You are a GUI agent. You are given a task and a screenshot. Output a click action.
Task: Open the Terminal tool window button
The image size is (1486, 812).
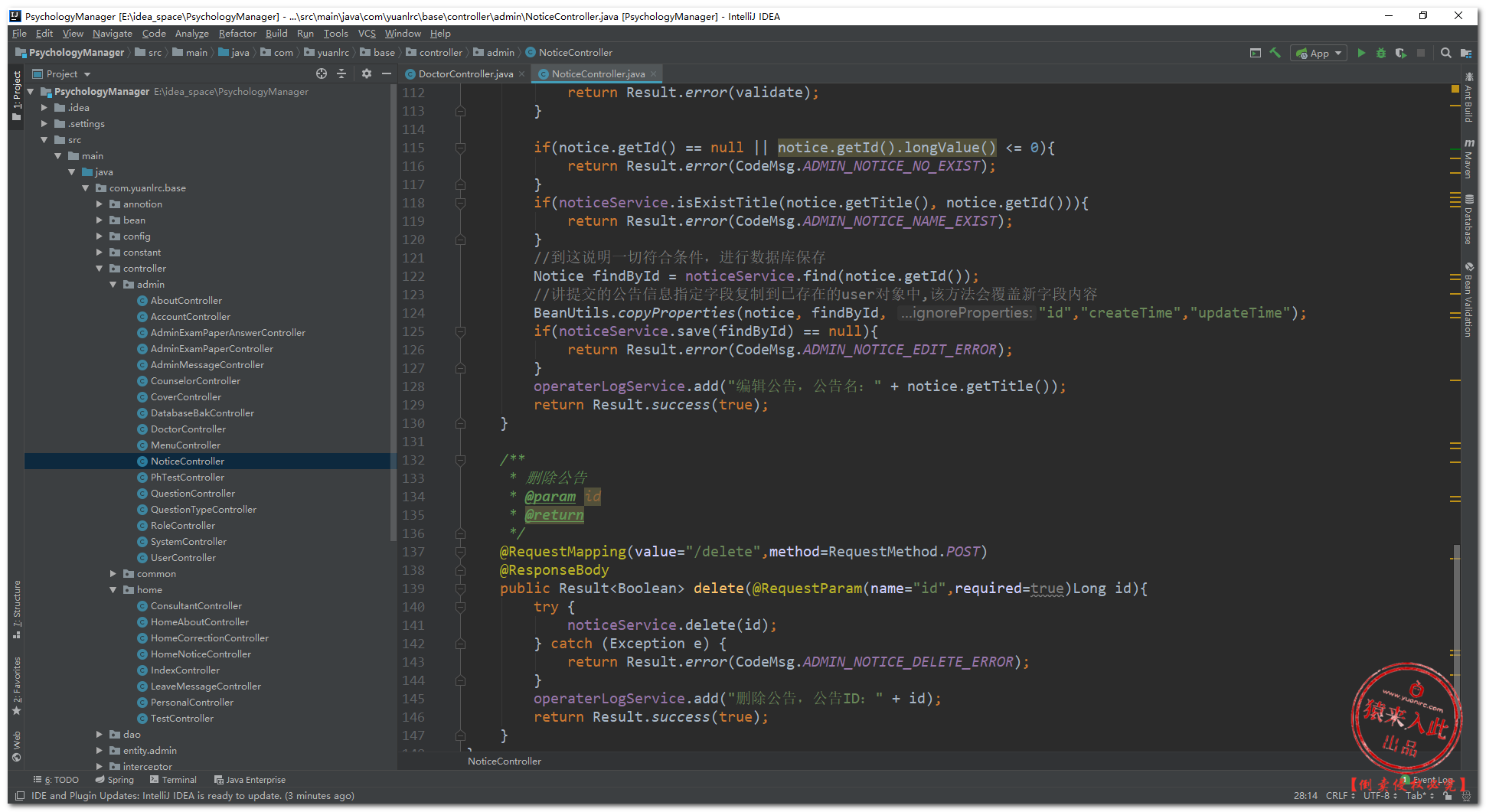[x=174, y=780]
